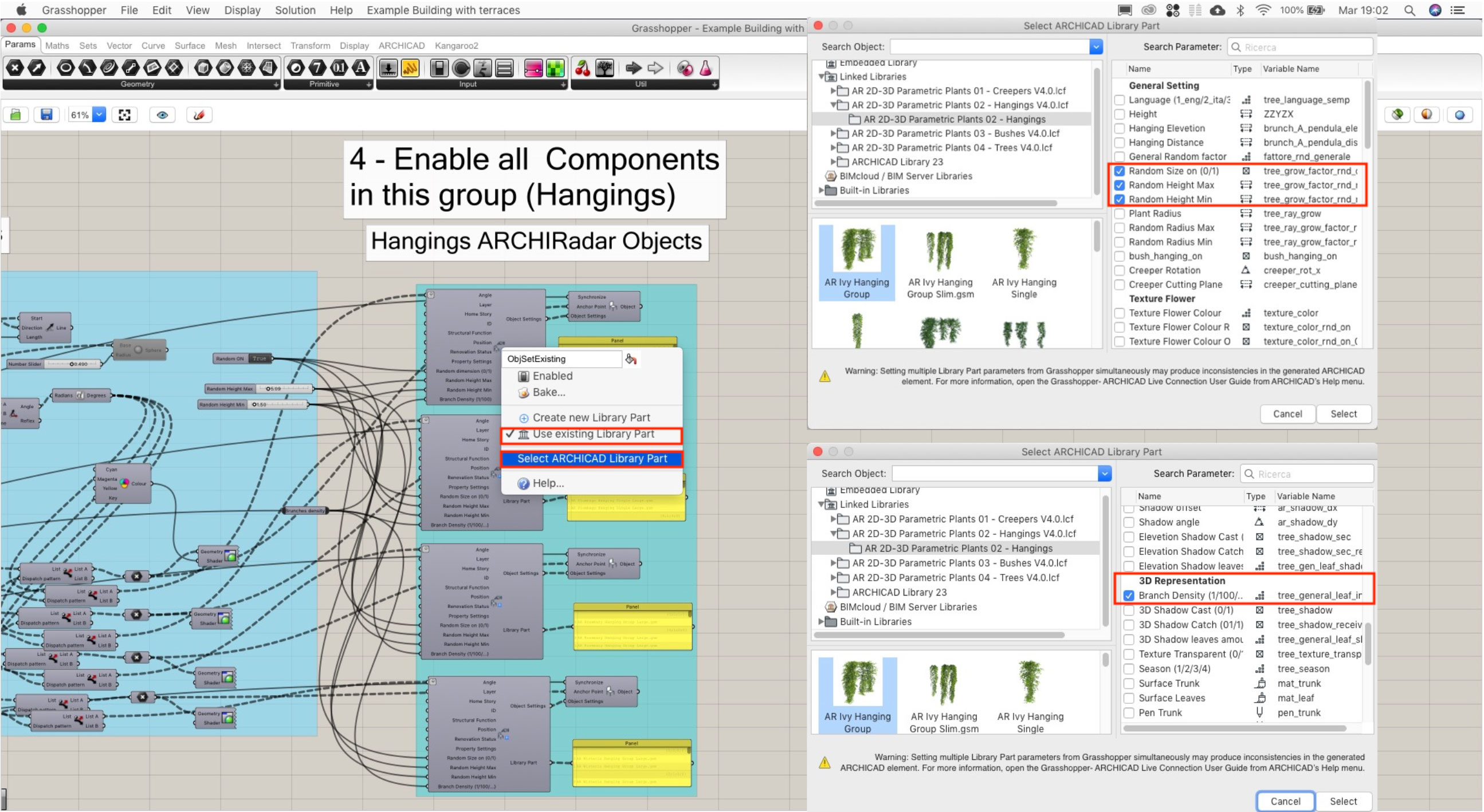The height and width of the screenshot is (812, 1484).
Task: Click Cancel in the lower library part dialog
Action: [x=1285, y=801]
